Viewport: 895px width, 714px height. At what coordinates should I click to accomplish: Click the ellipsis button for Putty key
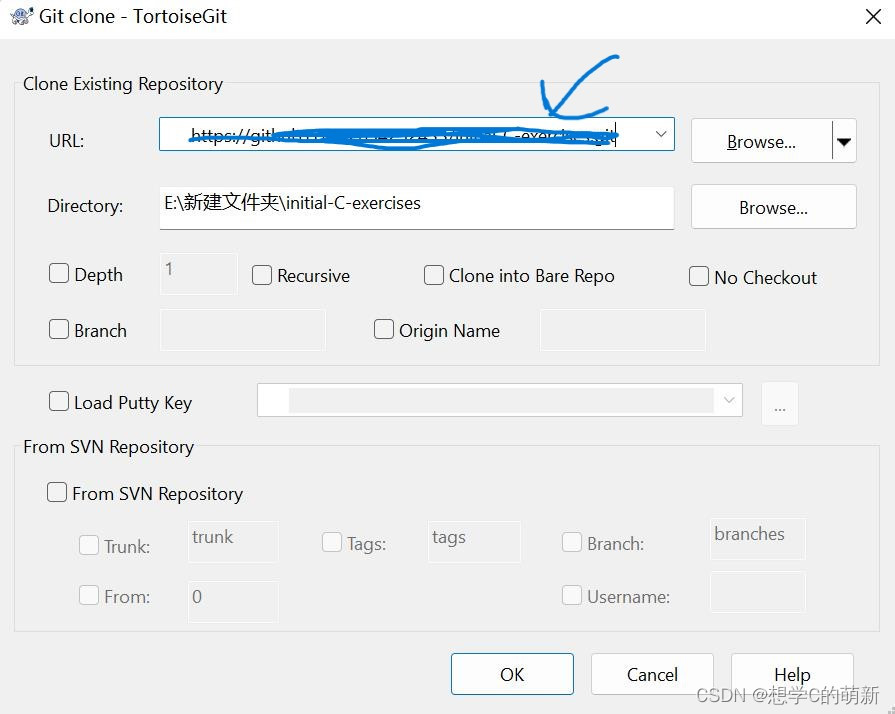pyautogui.click(x=780, y=404)
